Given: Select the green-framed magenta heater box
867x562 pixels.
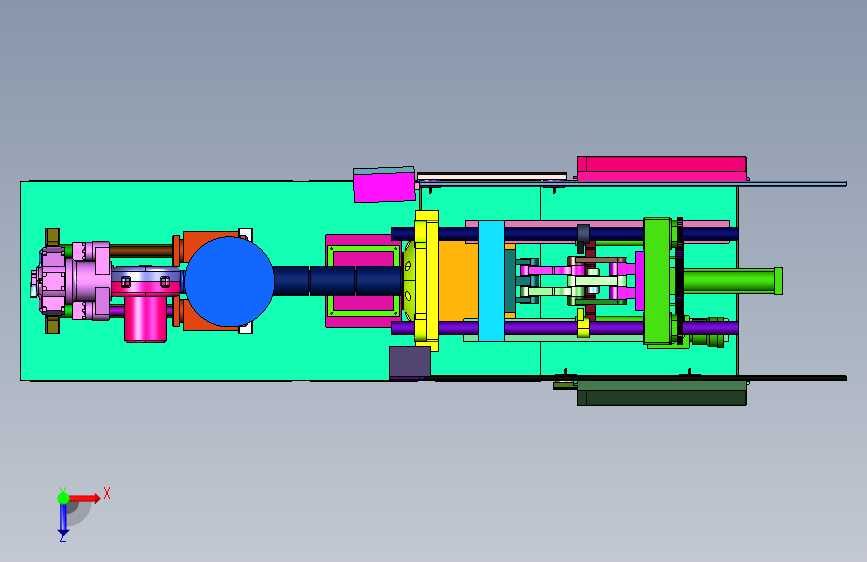Looking at the screenshot, I should pos(364,281).
